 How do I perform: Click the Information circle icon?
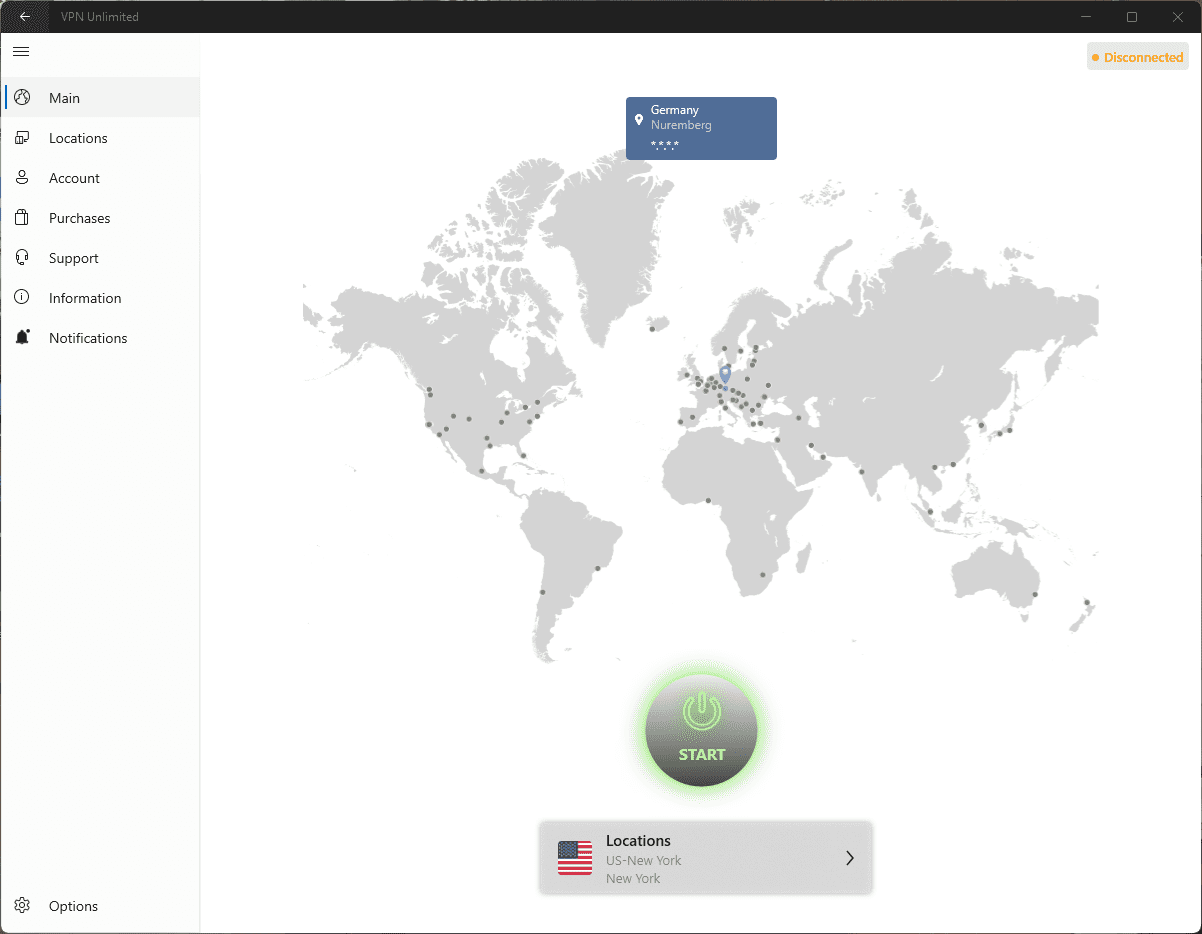coord(22,298)
